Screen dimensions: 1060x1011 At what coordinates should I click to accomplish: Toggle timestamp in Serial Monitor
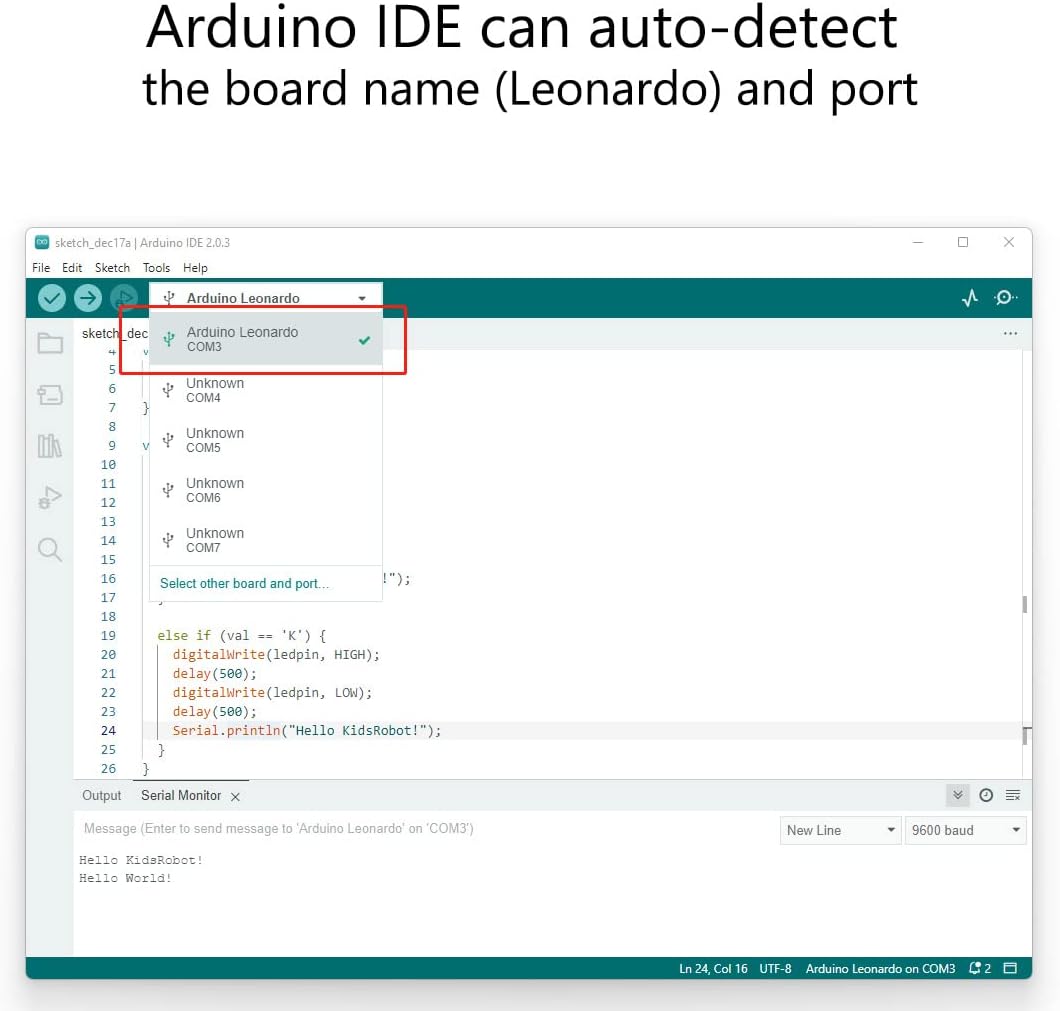pyautogui.click(x=986, y=795)
